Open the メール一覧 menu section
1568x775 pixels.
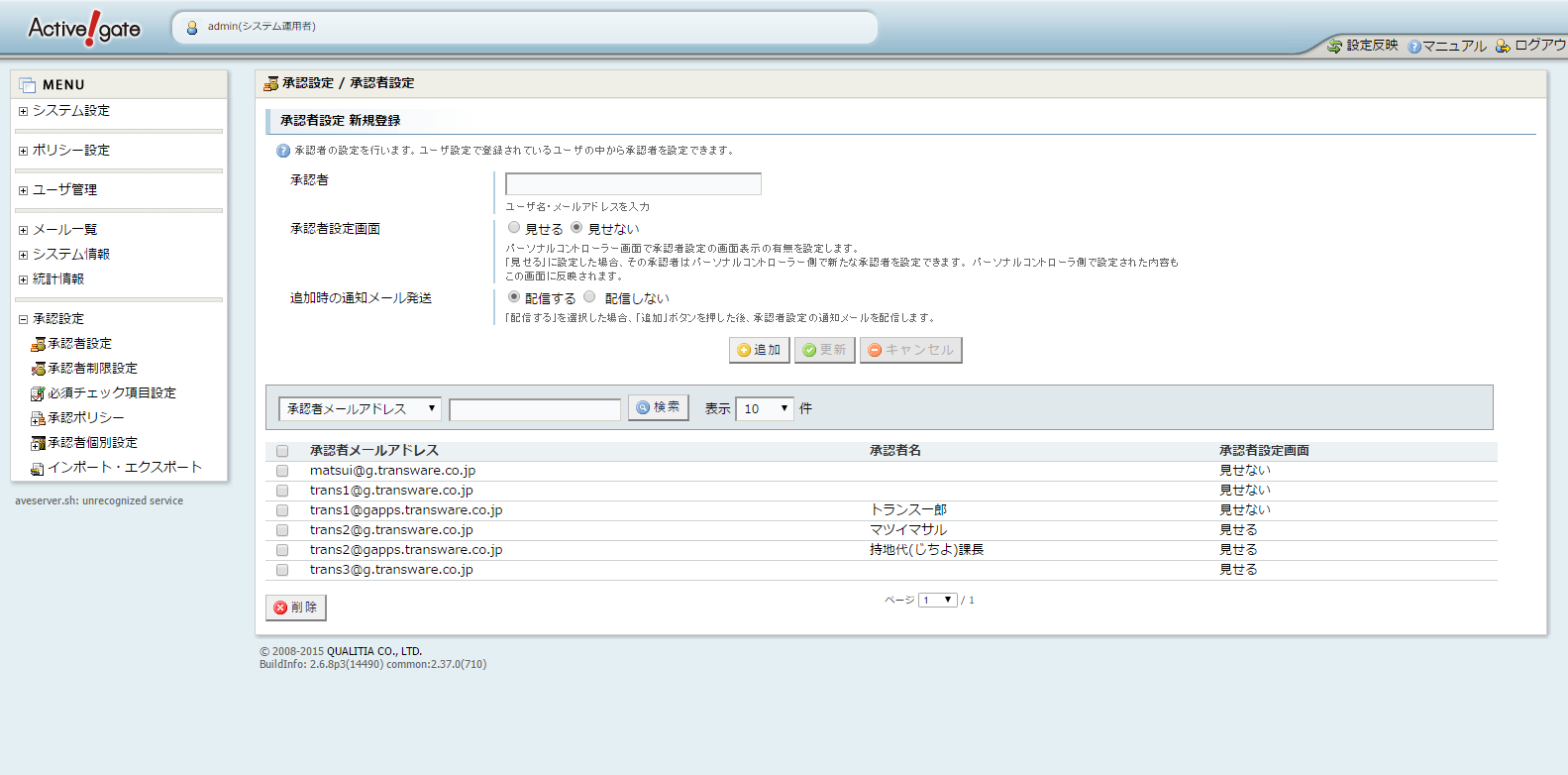click(23, 230)
